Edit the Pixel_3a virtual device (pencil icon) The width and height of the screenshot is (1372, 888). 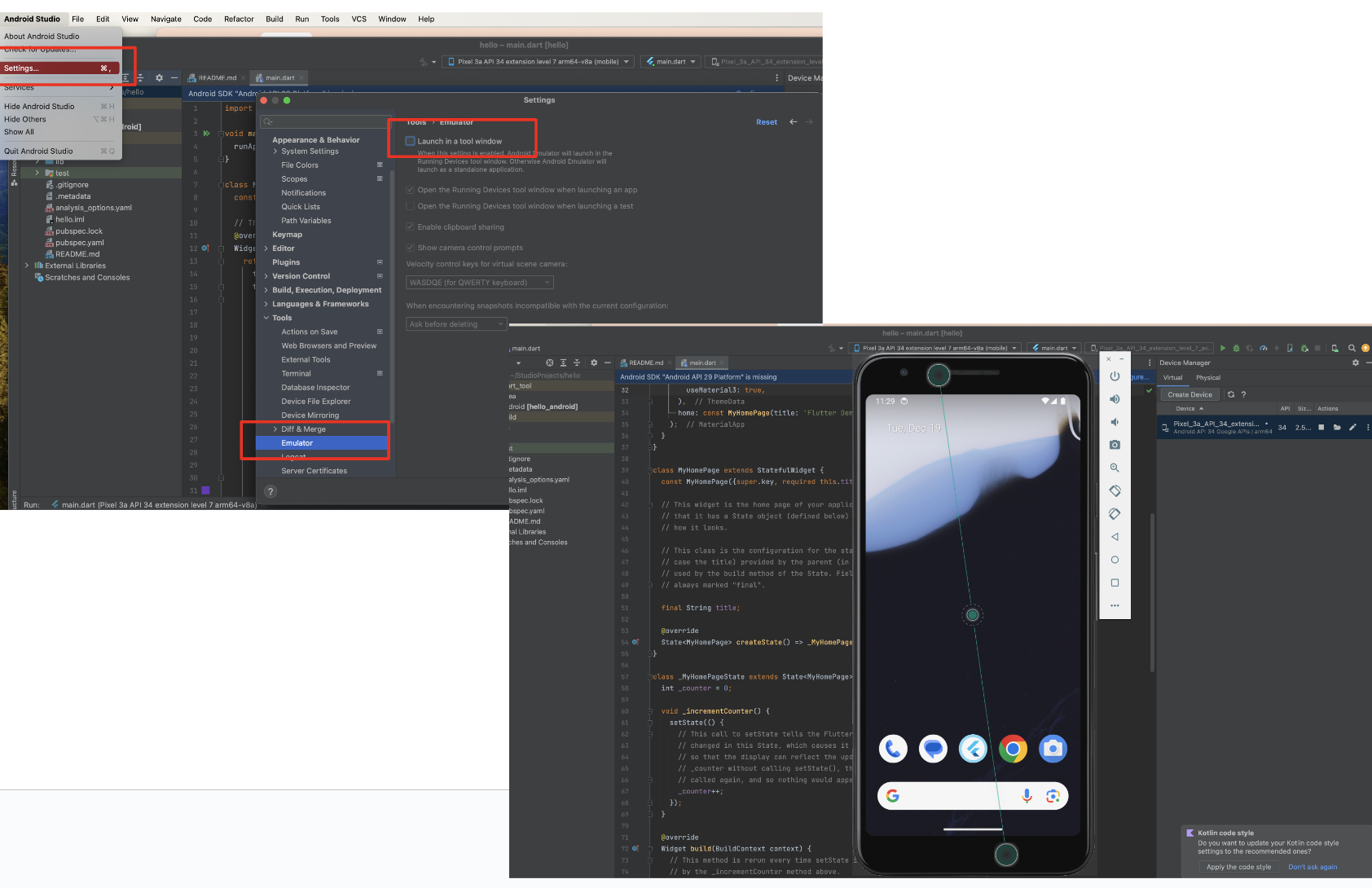1352,427
